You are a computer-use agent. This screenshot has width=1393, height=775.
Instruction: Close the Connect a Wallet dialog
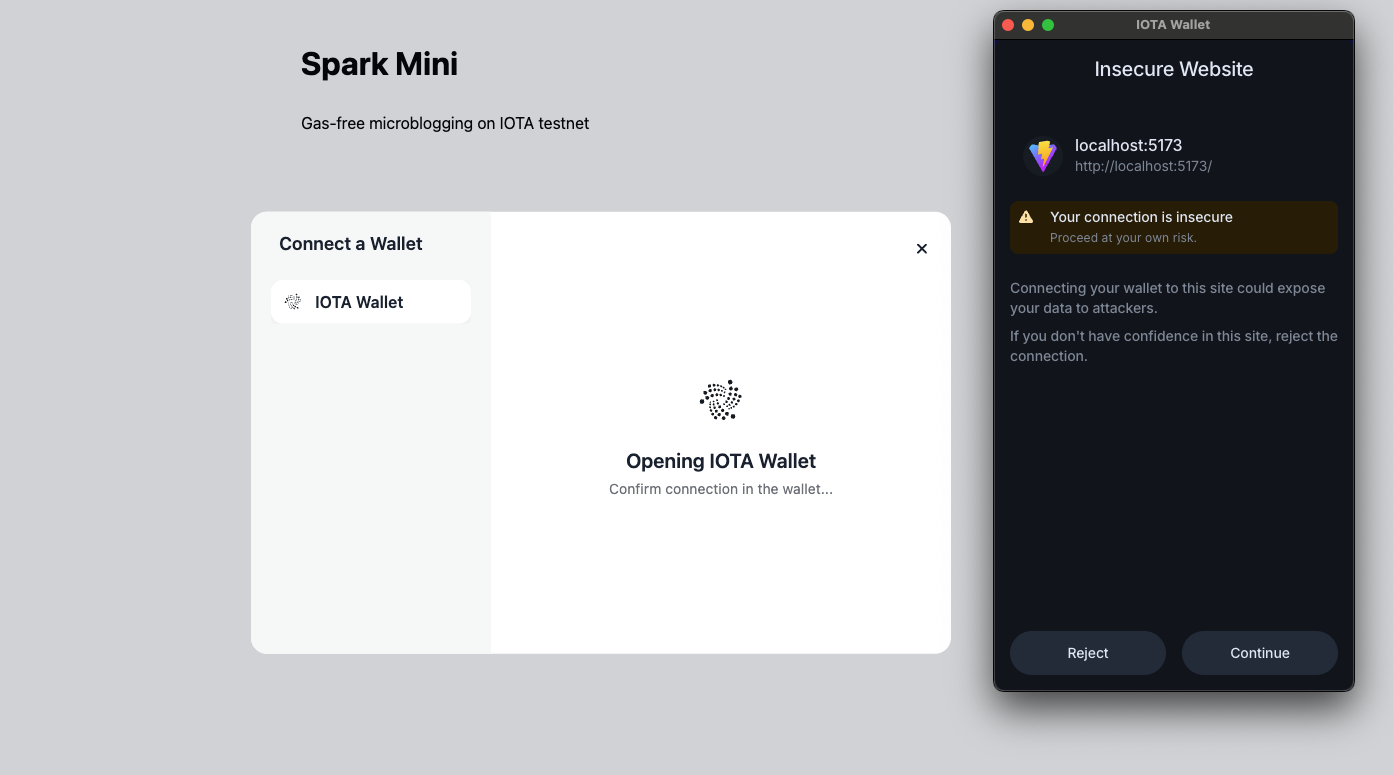click(922, 249)
